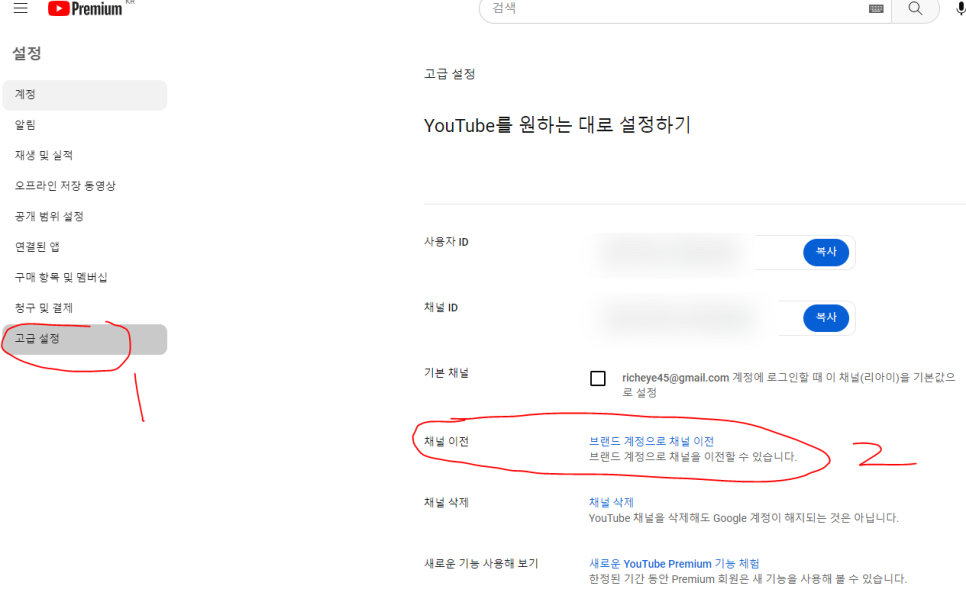This screenshot has height=599, width=966.
Task: Click the 채널 삭제 link
Action: coord(611,502)
